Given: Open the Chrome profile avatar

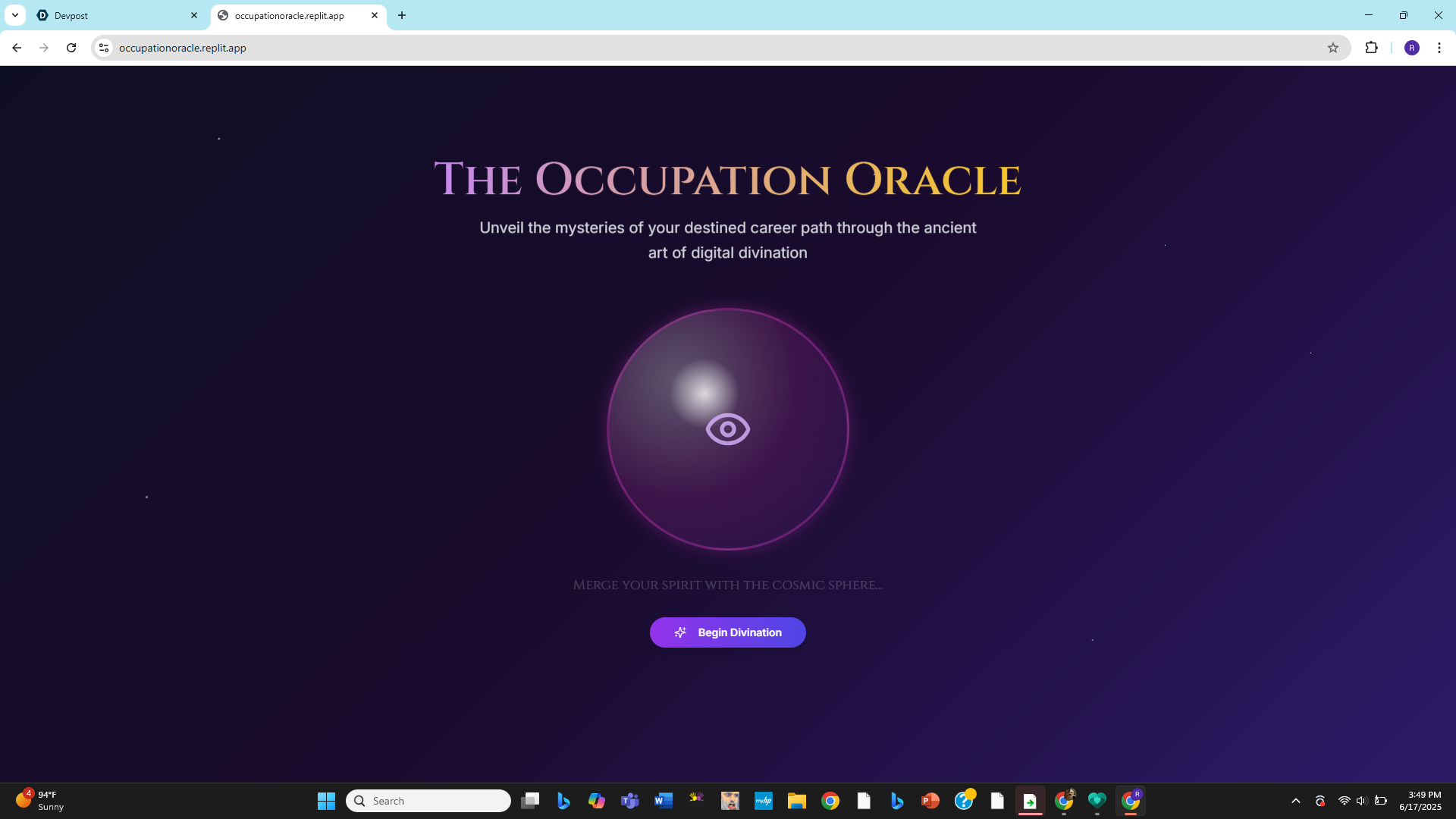Looking at the screenshot, I should [x=1411, y=48].
